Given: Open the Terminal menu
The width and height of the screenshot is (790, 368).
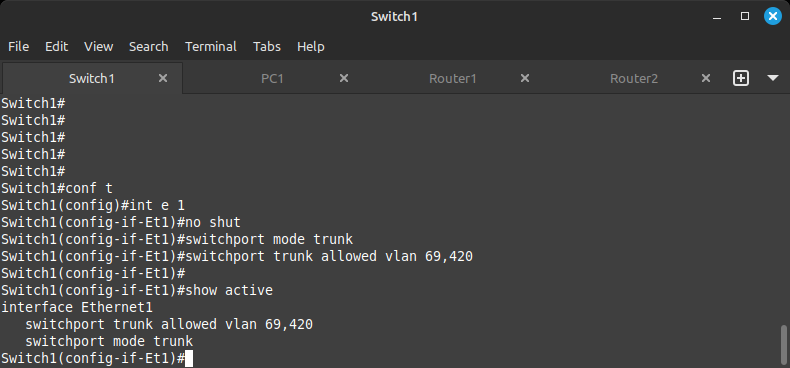Looking at the screenshot, I should [x=211, y=46].
